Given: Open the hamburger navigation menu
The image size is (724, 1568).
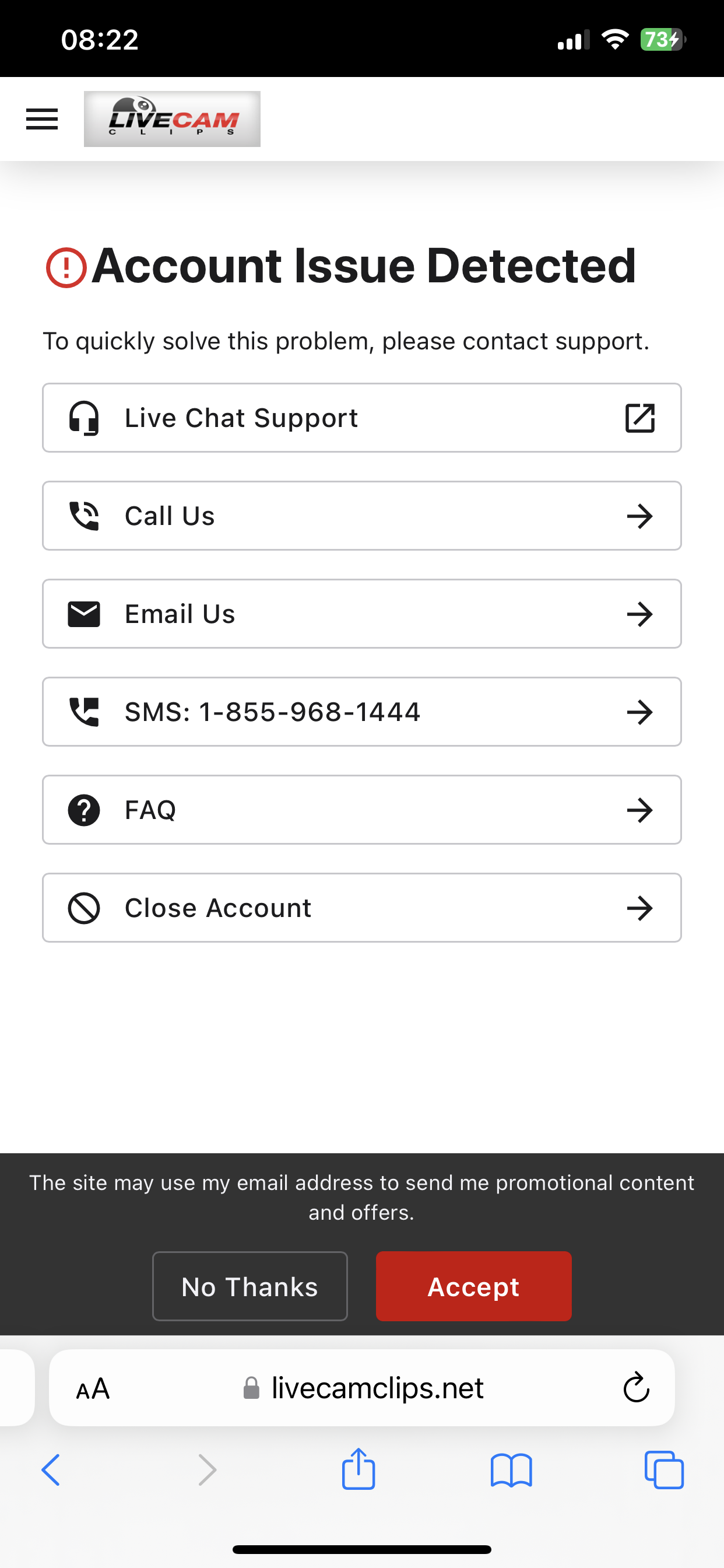Looking at the screenshot, I should pyautogui.click(x=42, y=118).
